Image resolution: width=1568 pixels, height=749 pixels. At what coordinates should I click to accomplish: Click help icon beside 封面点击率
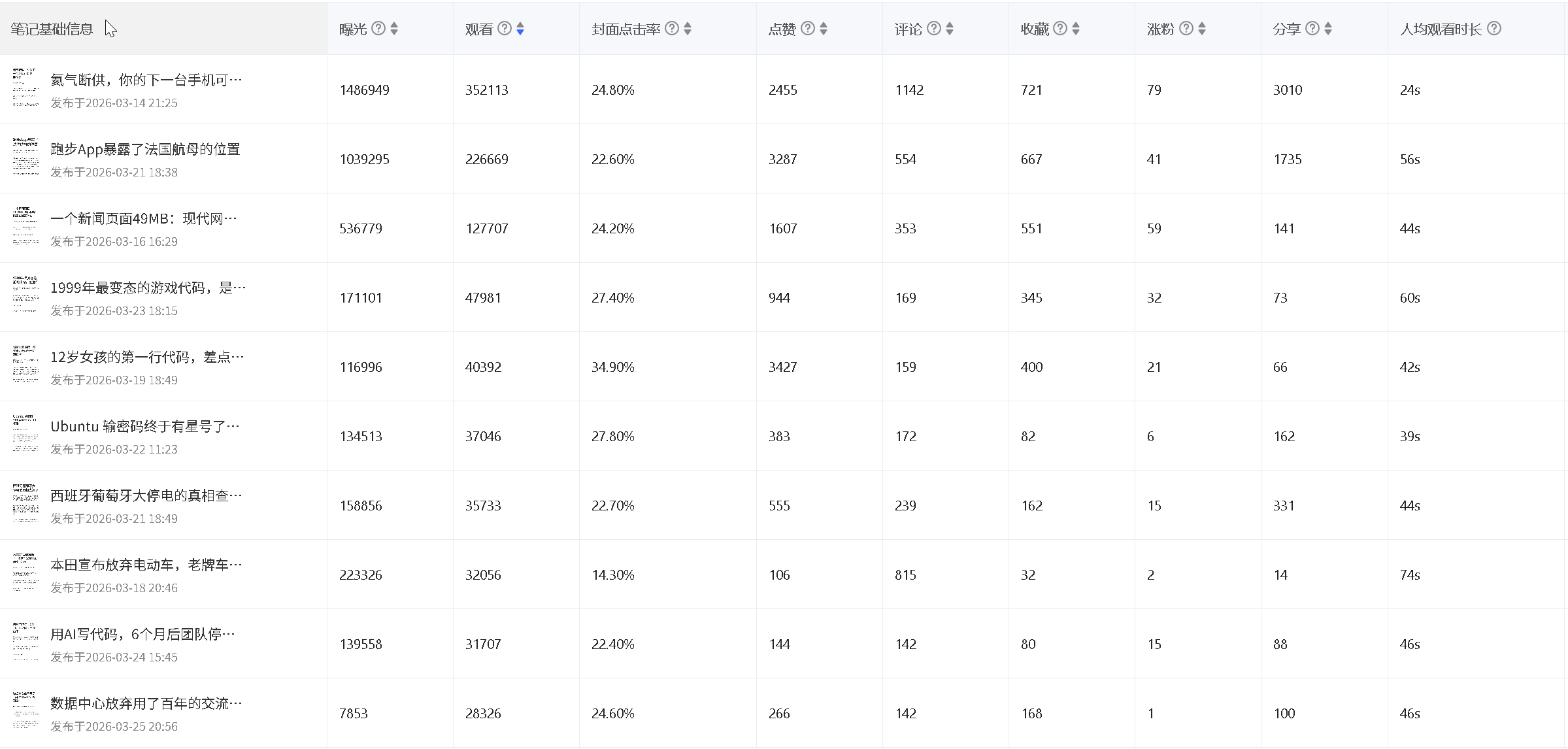click(672, 28)
